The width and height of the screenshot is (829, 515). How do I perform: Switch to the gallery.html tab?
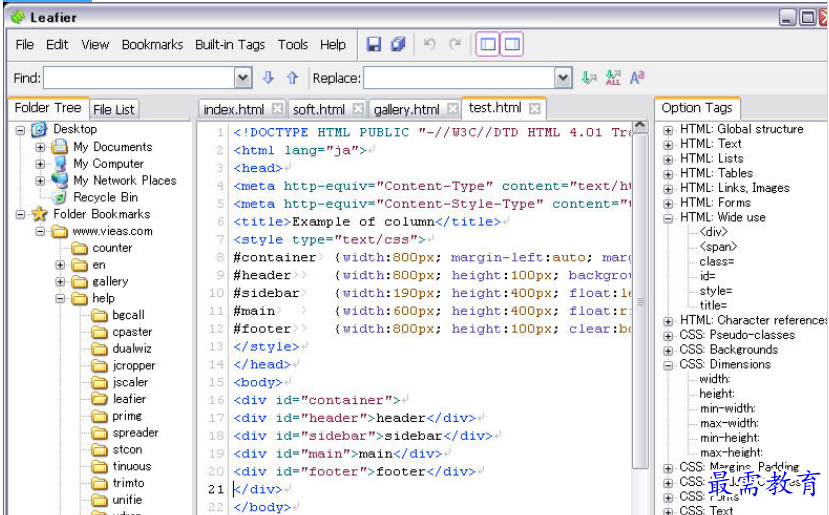pyautogui.click(x=407, y=109)
